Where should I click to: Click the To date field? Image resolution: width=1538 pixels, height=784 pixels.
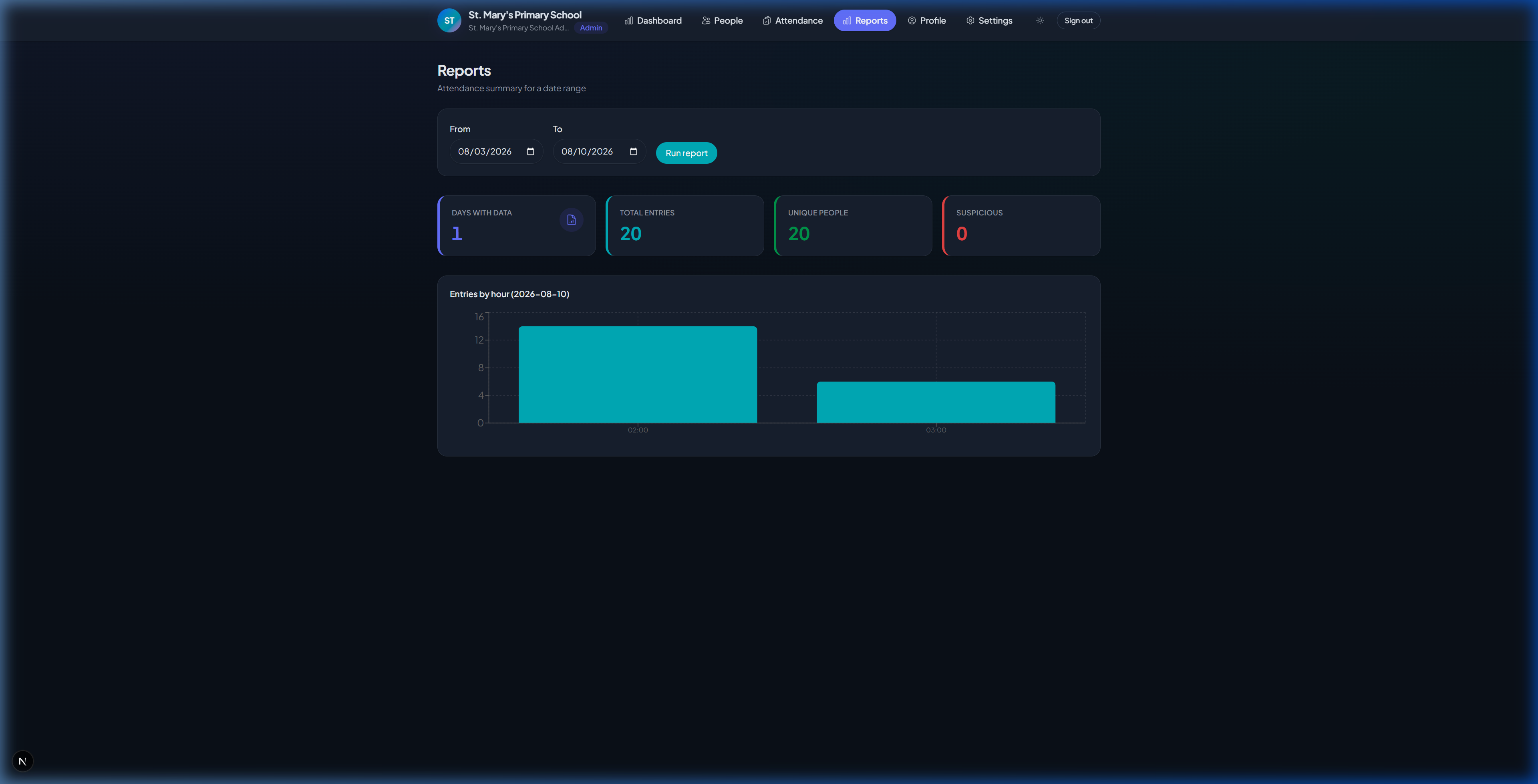point(599,152)
